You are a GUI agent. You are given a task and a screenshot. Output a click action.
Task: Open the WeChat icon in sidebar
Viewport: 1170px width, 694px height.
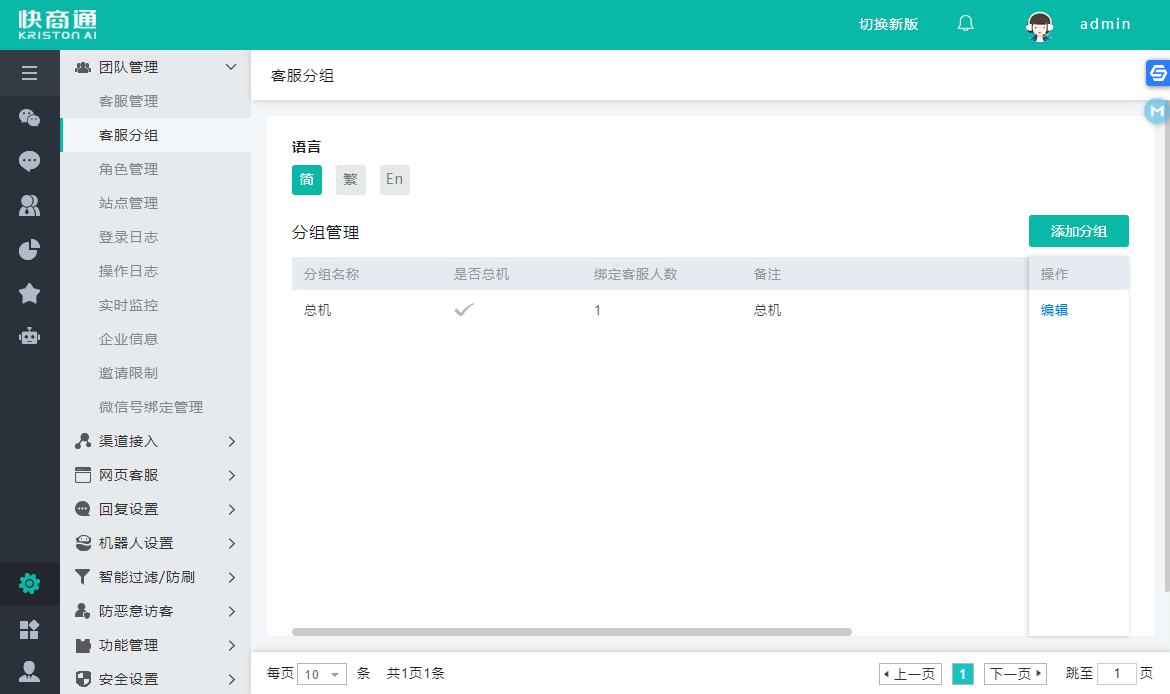pyautogui.click(x=29, y=118)
